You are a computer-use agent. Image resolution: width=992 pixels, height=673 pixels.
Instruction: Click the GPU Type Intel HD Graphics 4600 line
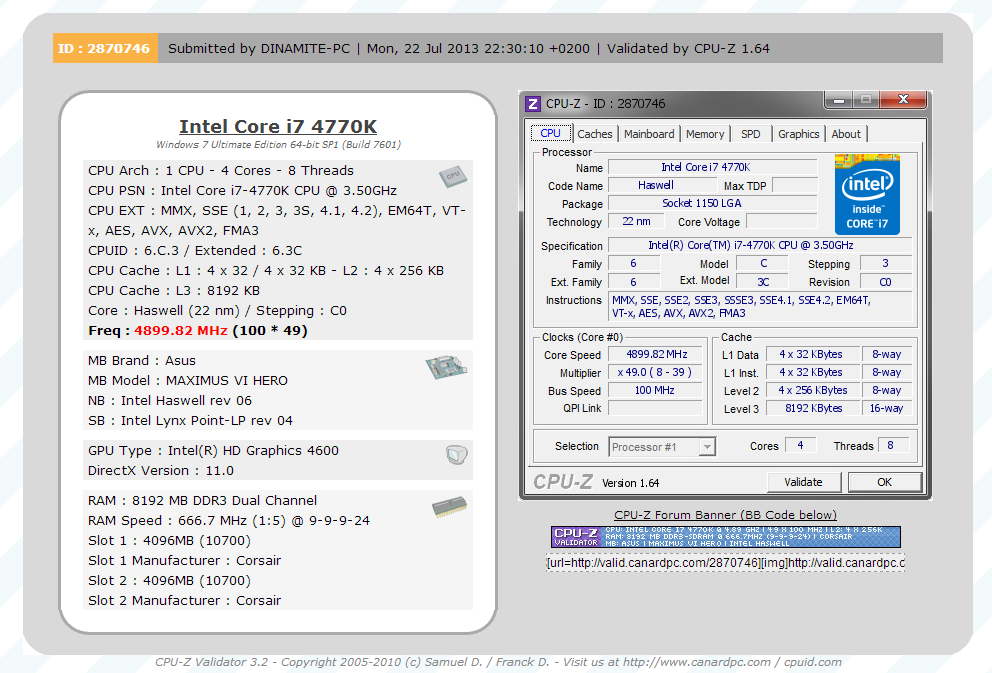click(x=213, y=451)
